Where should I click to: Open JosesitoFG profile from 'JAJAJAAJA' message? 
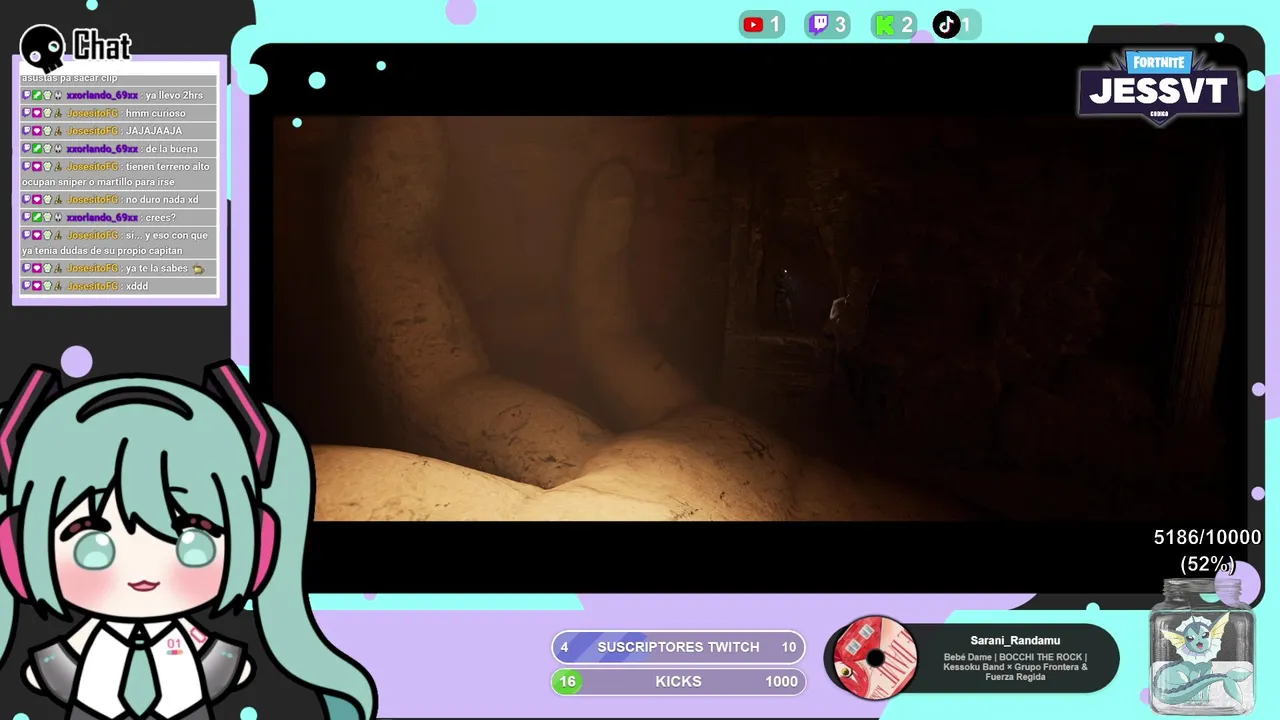pos(93,131)
